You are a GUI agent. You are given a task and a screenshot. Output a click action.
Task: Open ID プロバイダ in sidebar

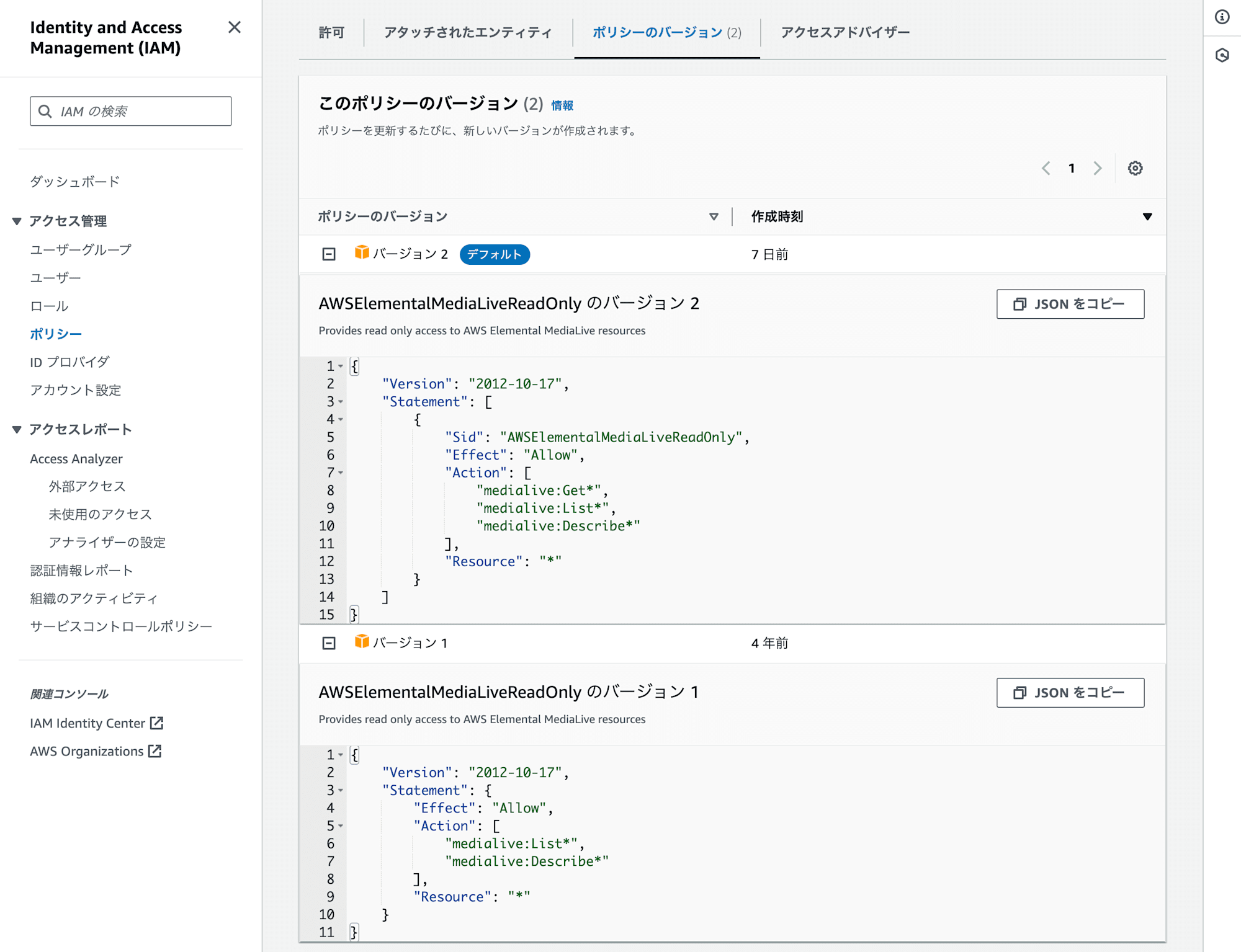[x=70, y=362]
